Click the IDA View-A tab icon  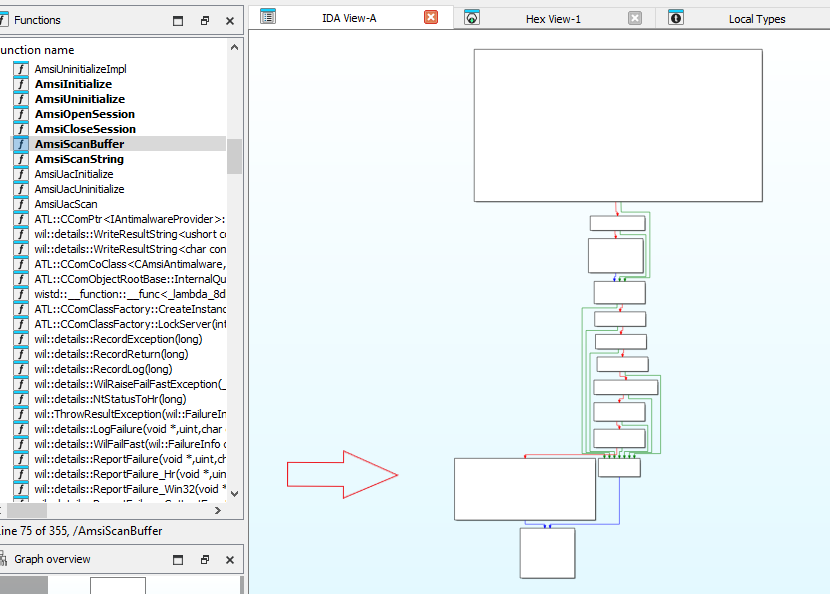pyautogui.click(x=268, y=17)
